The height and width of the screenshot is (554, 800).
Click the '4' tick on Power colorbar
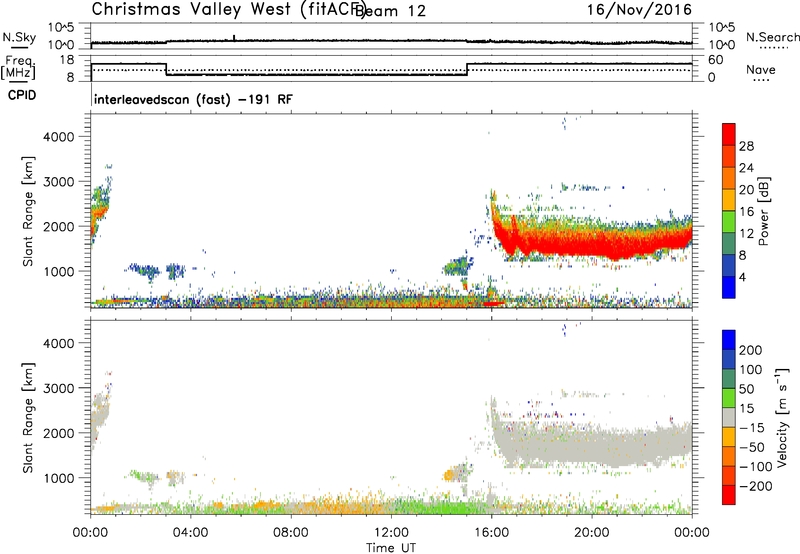click(743, 277)
